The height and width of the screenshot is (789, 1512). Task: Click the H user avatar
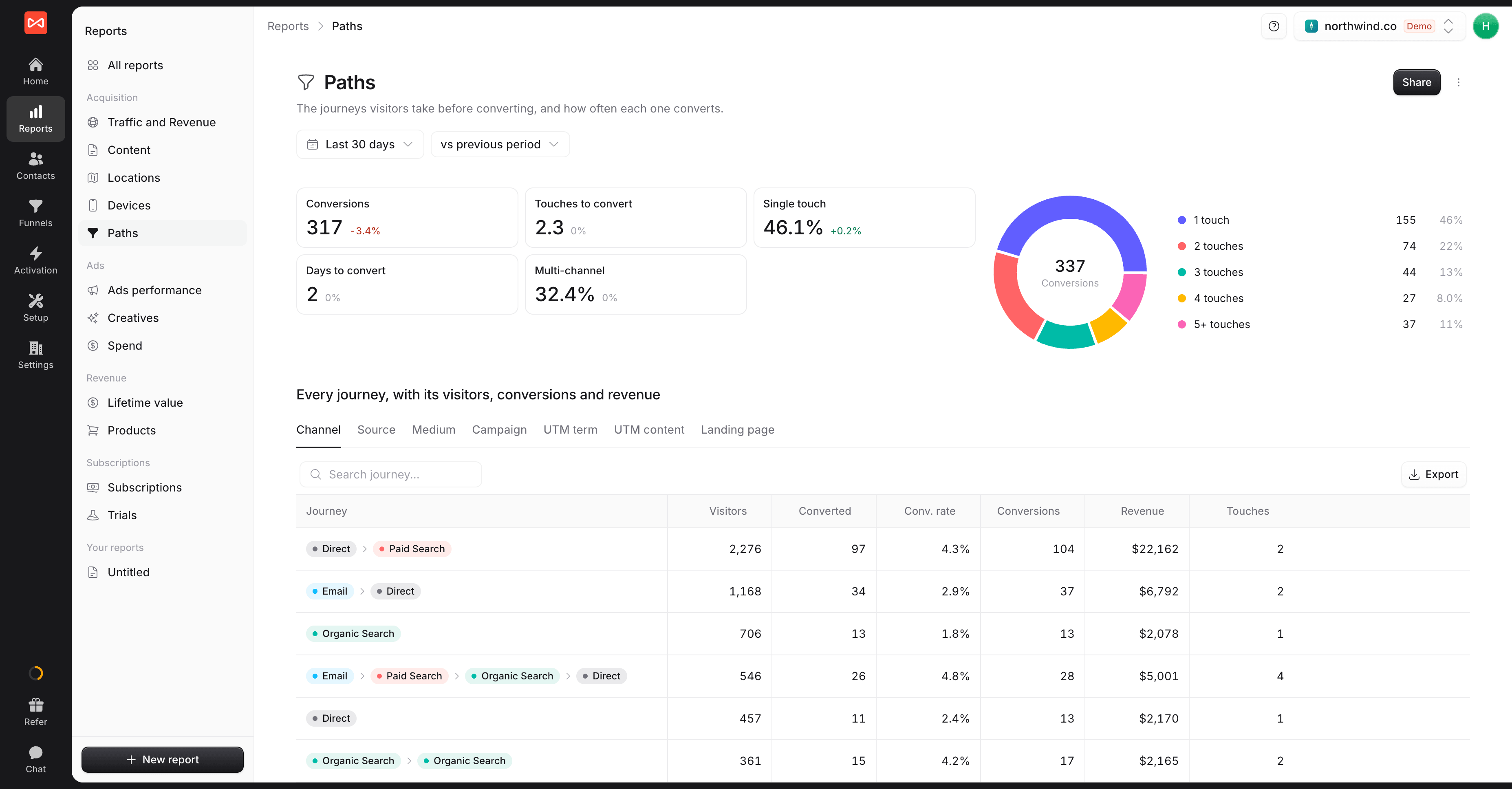tap(1485, 26)
